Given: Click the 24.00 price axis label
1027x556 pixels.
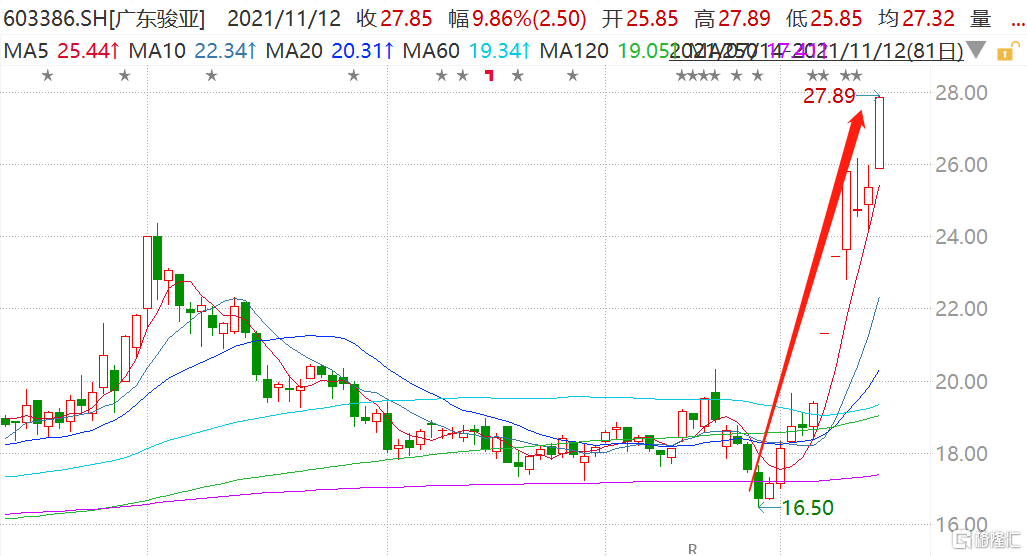Looking at the screenshot, I should pyautogui.click(x=961, y=237).
